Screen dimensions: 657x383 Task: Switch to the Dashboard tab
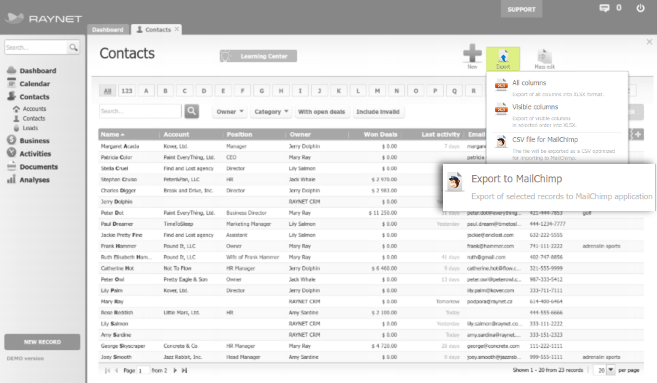[x=108, y=29]
